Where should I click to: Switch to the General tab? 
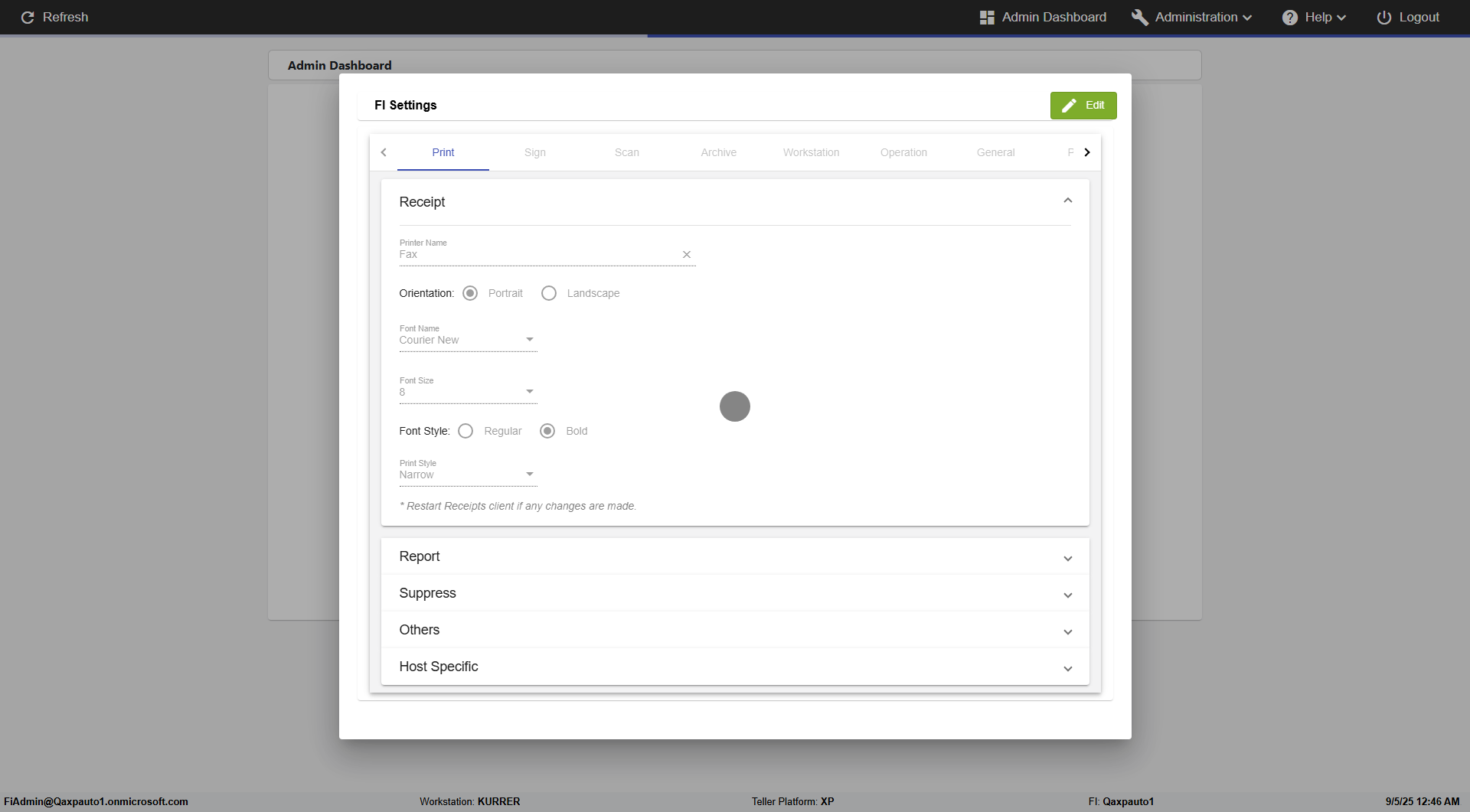tap(996, 152)
